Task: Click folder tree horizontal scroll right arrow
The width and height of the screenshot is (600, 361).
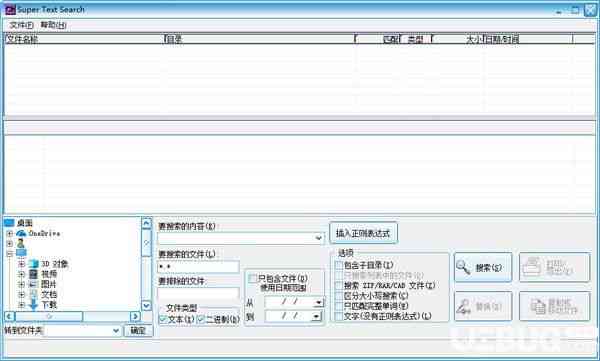Action: (x=135, y=316)
